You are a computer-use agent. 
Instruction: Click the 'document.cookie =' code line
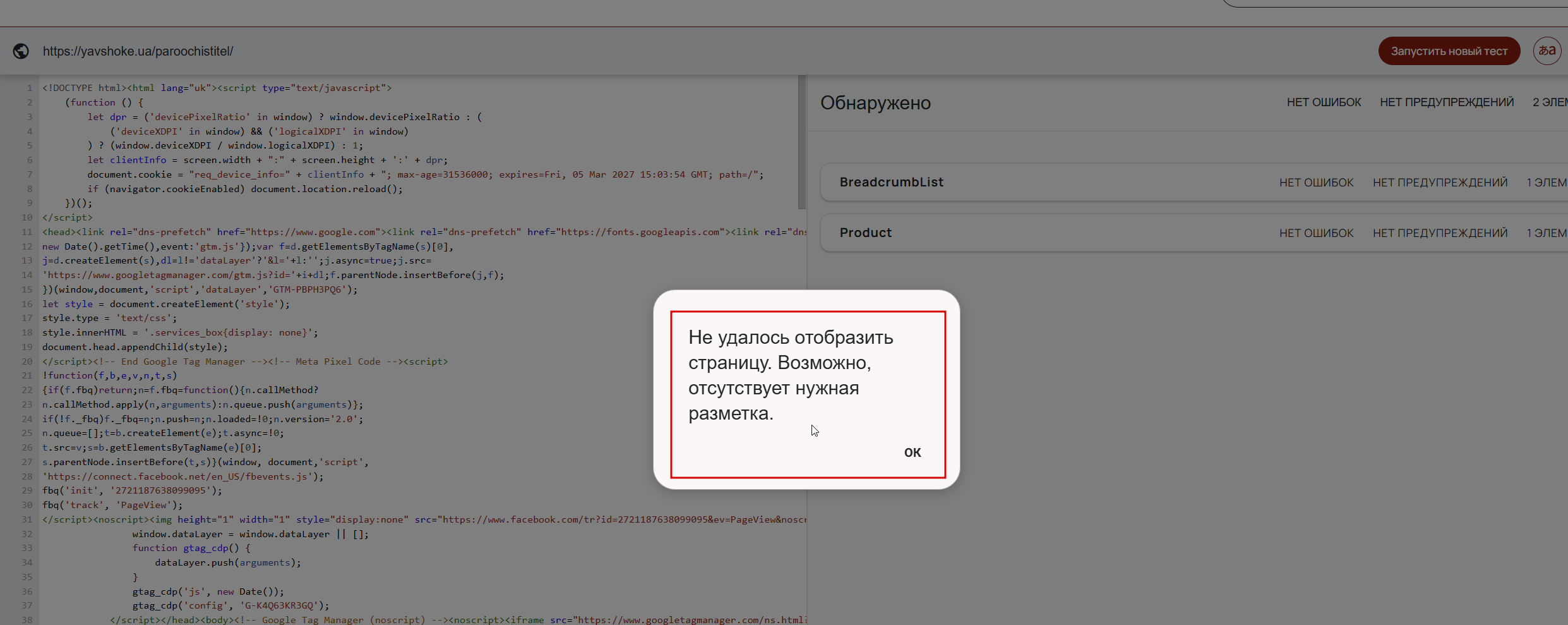[426, 174]
